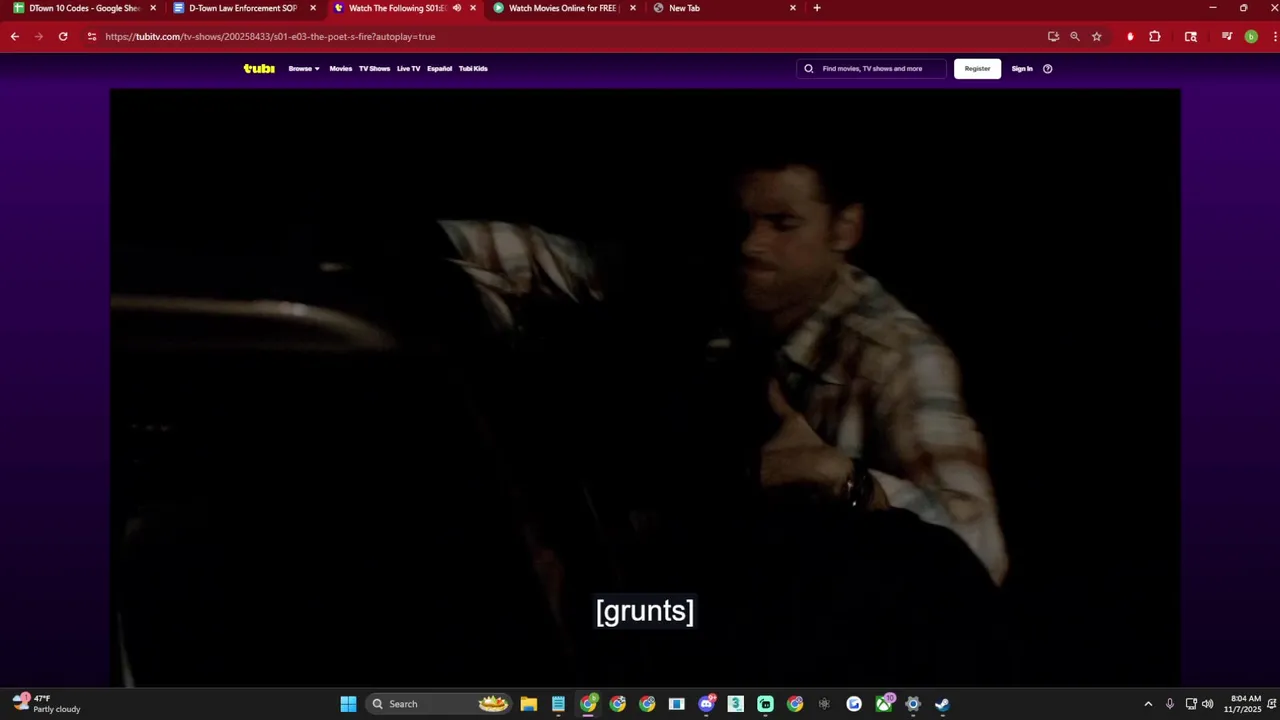This screenshot has height=720, width=1280.
Task: Open the weather widget showing 47°F
Action: (x=47, y=704)
